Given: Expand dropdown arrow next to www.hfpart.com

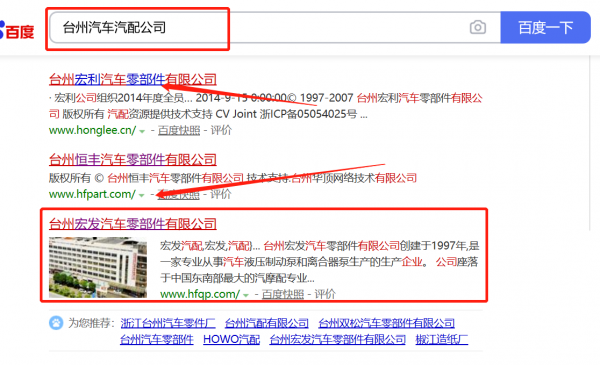Looking at the screenshot, I should click(142, 195).
